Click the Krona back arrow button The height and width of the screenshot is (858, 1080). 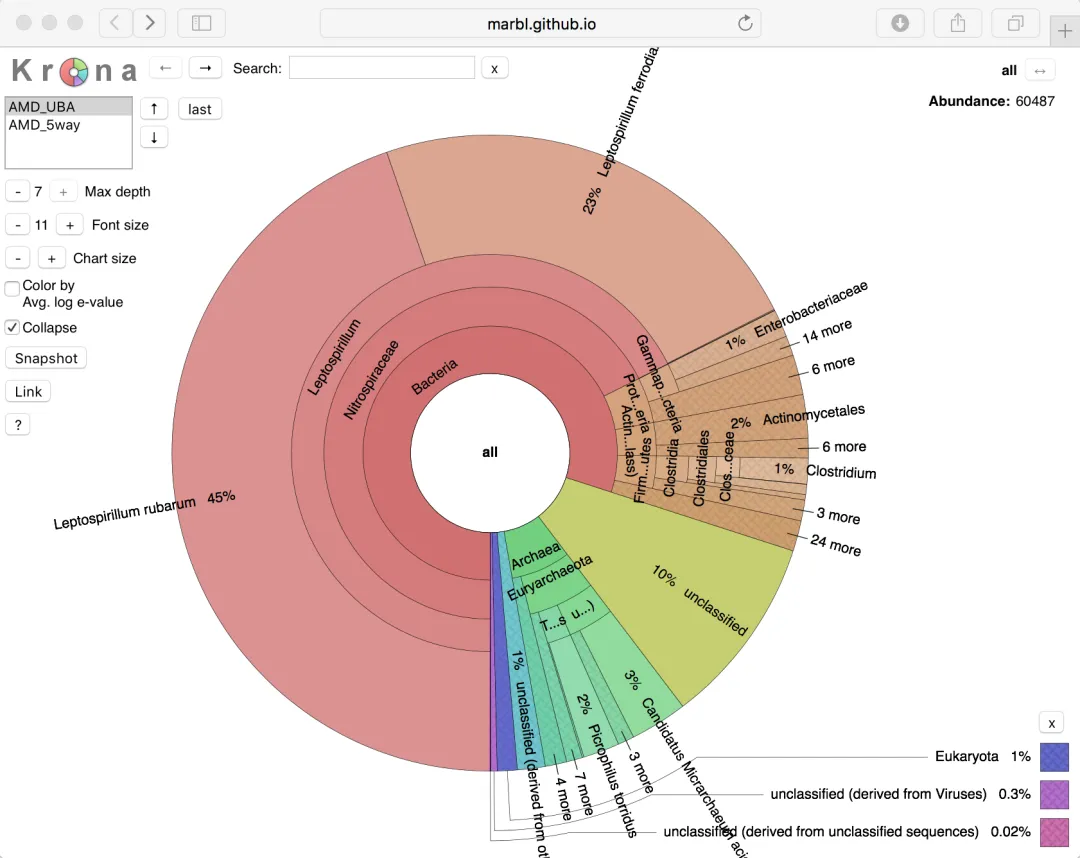(165, 68)
